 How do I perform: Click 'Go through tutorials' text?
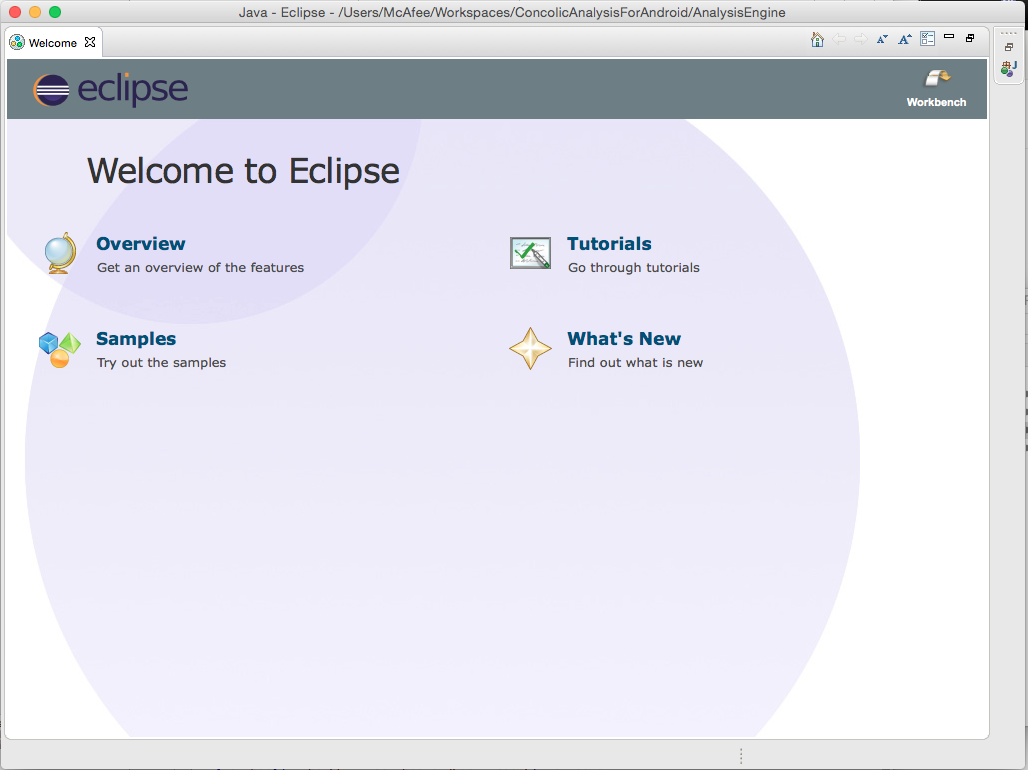pos(634,268)
